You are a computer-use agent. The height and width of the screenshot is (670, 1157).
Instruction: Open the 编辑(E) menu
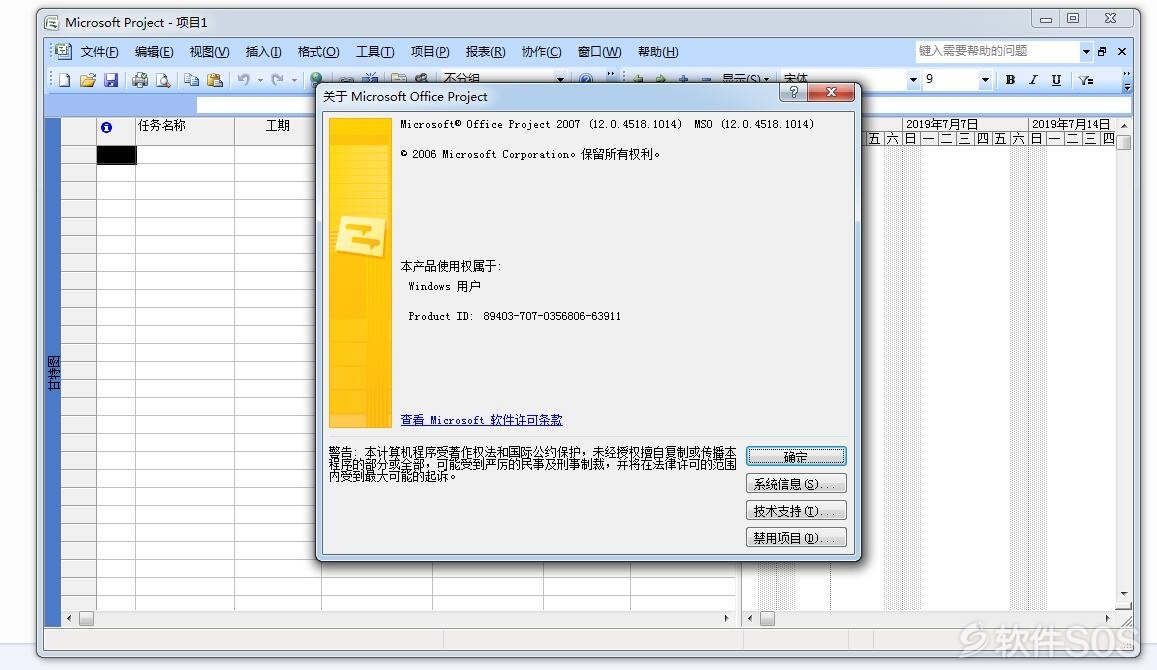[153, 52]
